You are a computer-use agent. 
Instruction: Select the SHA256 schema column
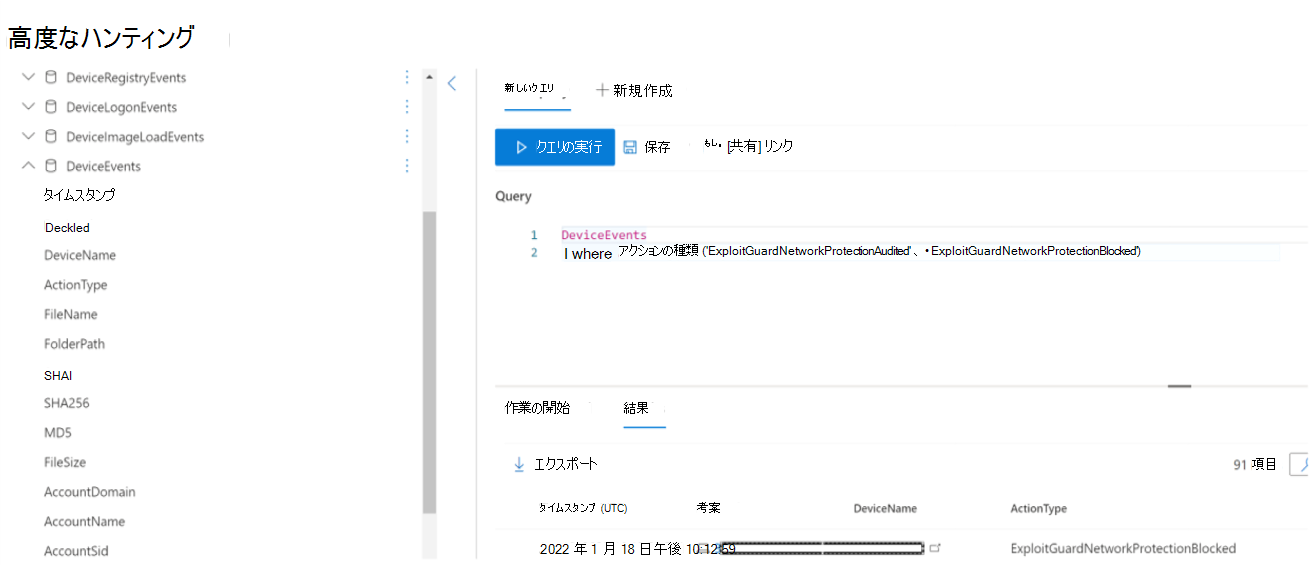[x=66, y=403]
